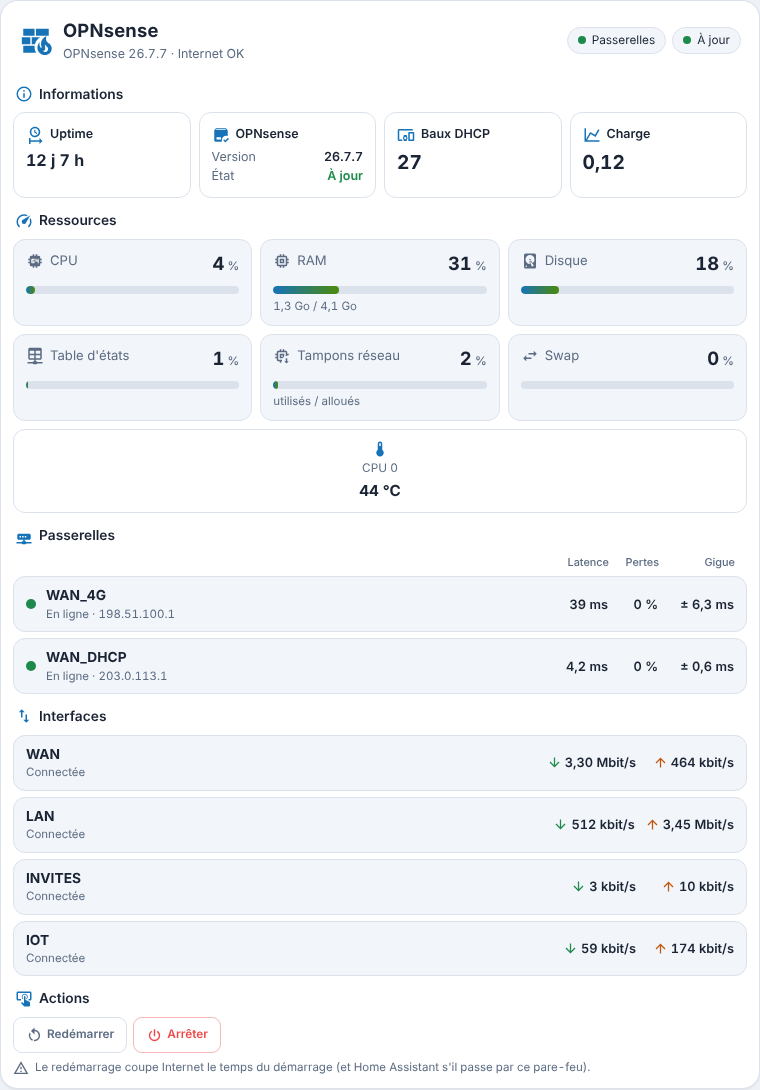The width and height of the screenshot is (760, 1090).
Task: Click the Informations info circle icon
Action: click(x=24, y=94)
